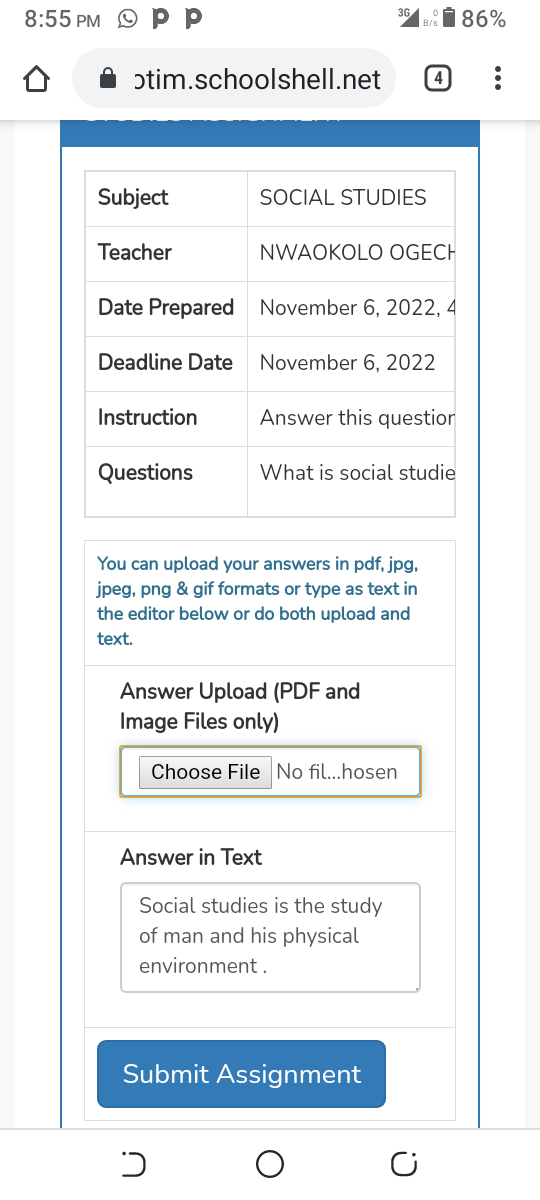Screen dimensions: 540x1200
Task: Click the Choose File button
Action: pyautogui.click(x=205, y=772)
